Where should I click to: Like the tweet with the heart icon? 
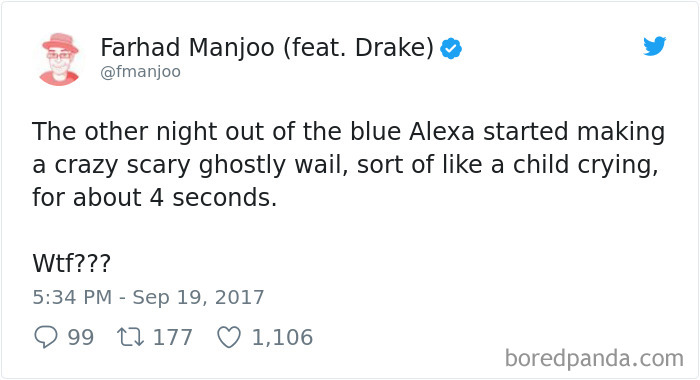(x=229, y=337)
